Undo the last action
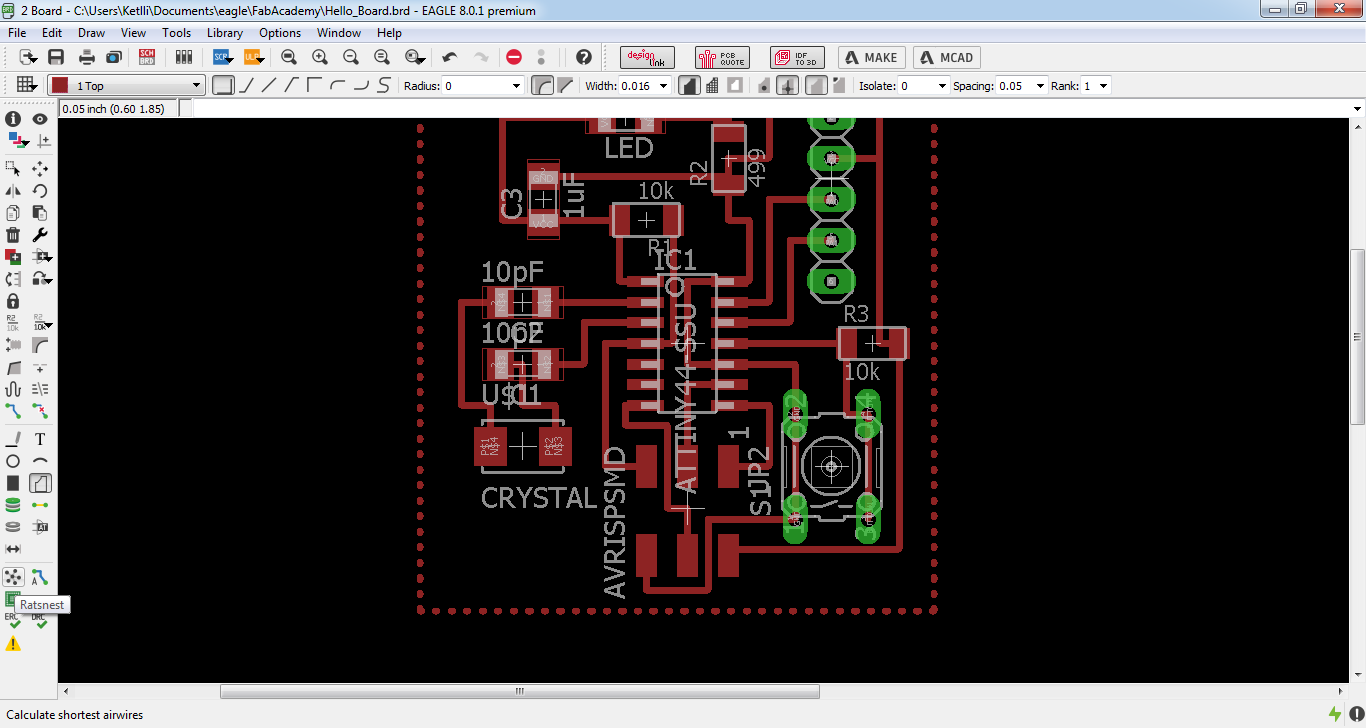The image size is (1366, 728). coord(450,57)
